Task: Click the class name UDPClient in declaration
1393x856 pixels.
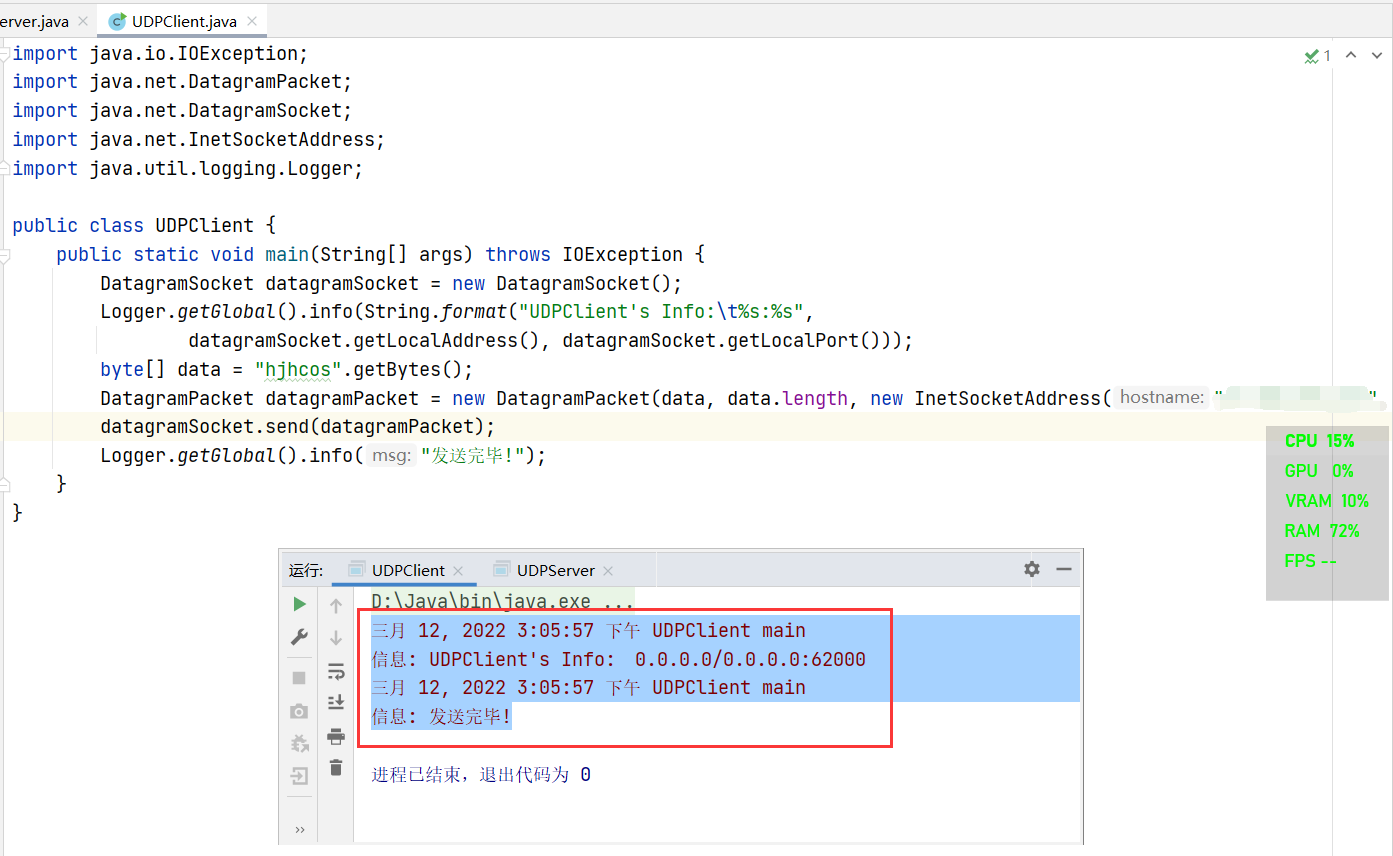Action: (205, 226)
